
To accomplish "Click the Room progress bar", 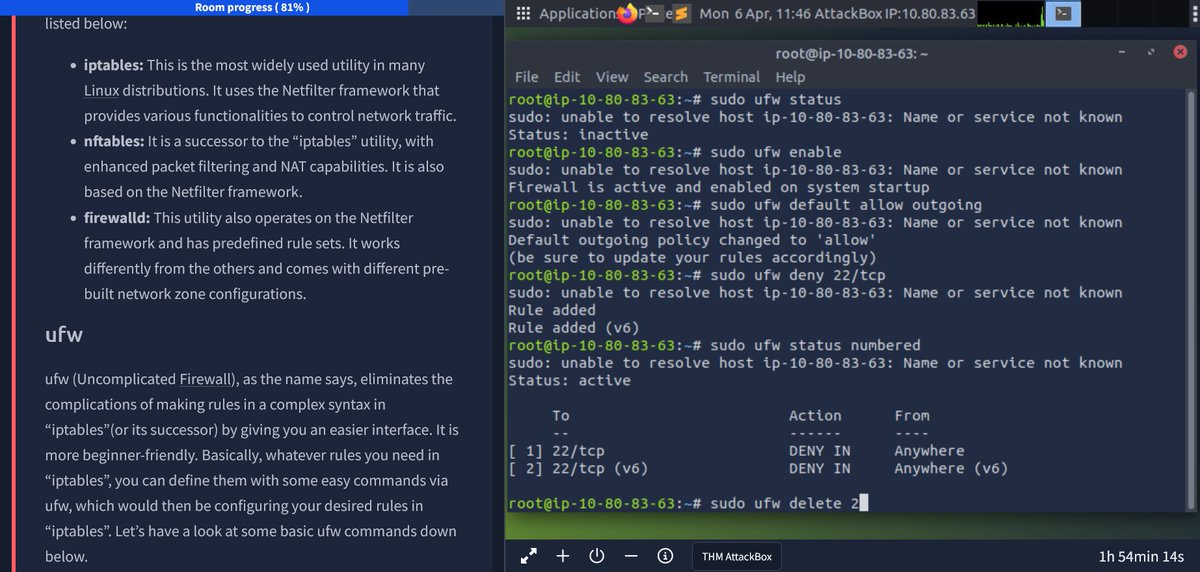I will click(x=250, y=7).
